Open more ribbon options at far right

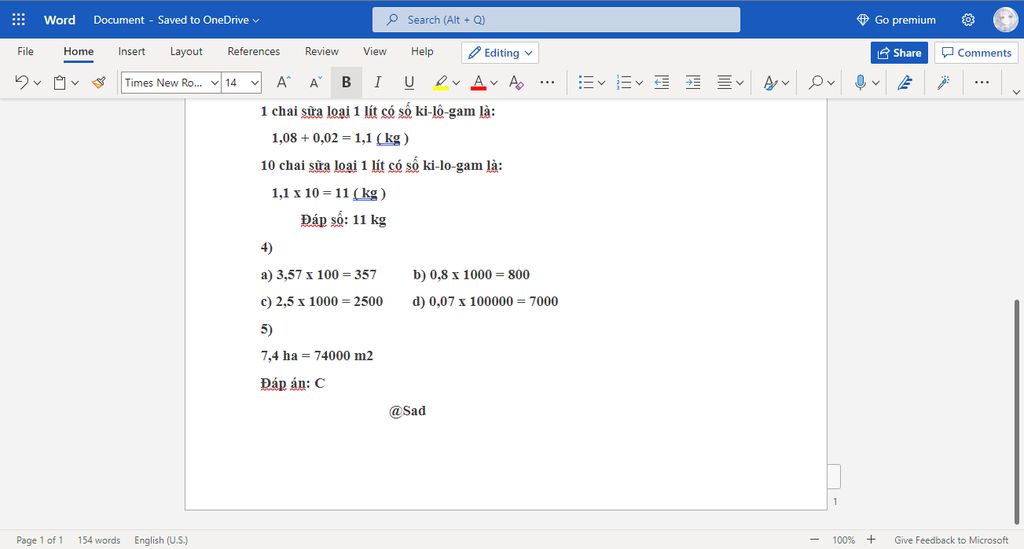982,82
